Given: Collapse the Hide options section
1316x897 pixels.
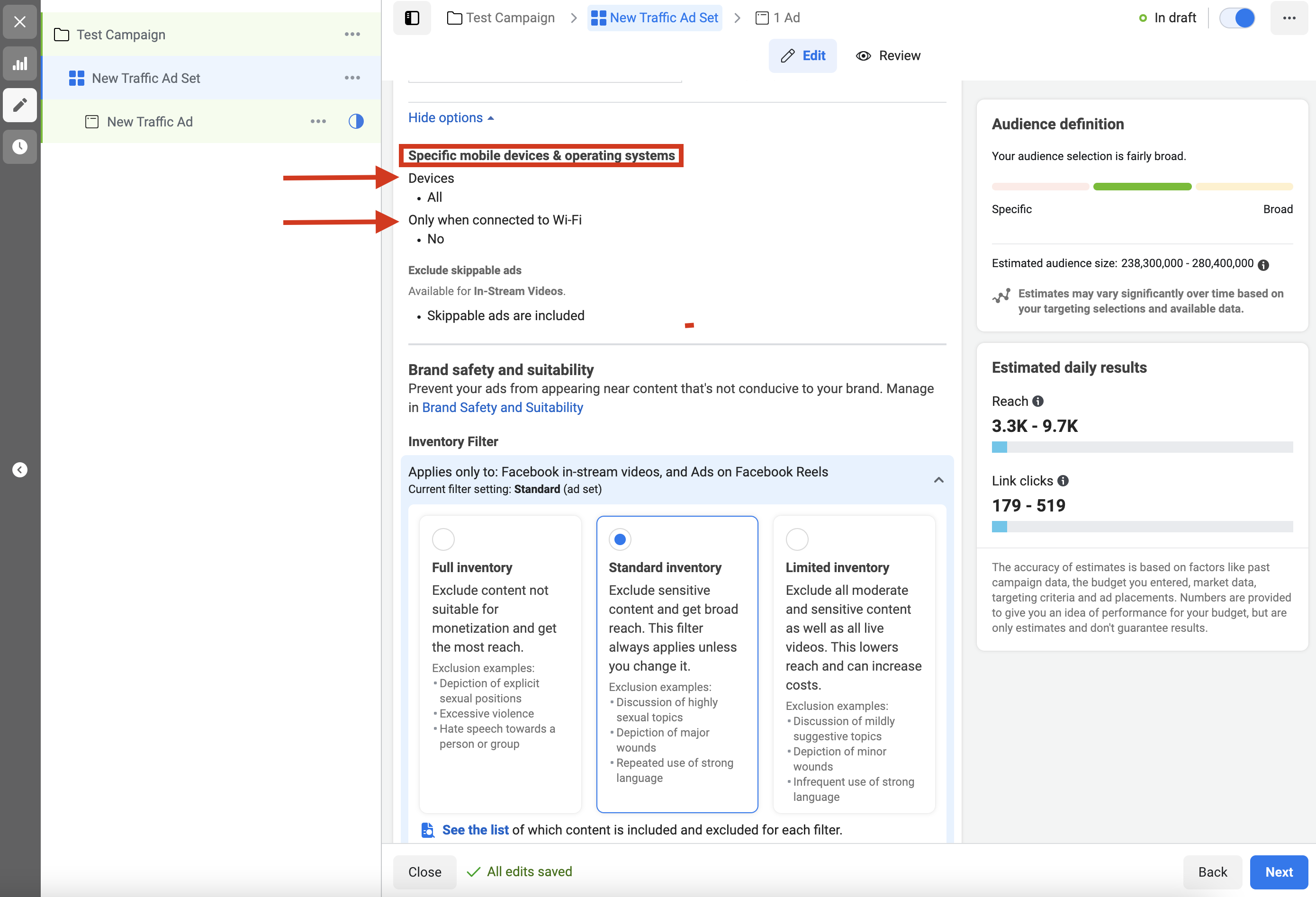Looking at the screenshot, I should click(451, 118).
